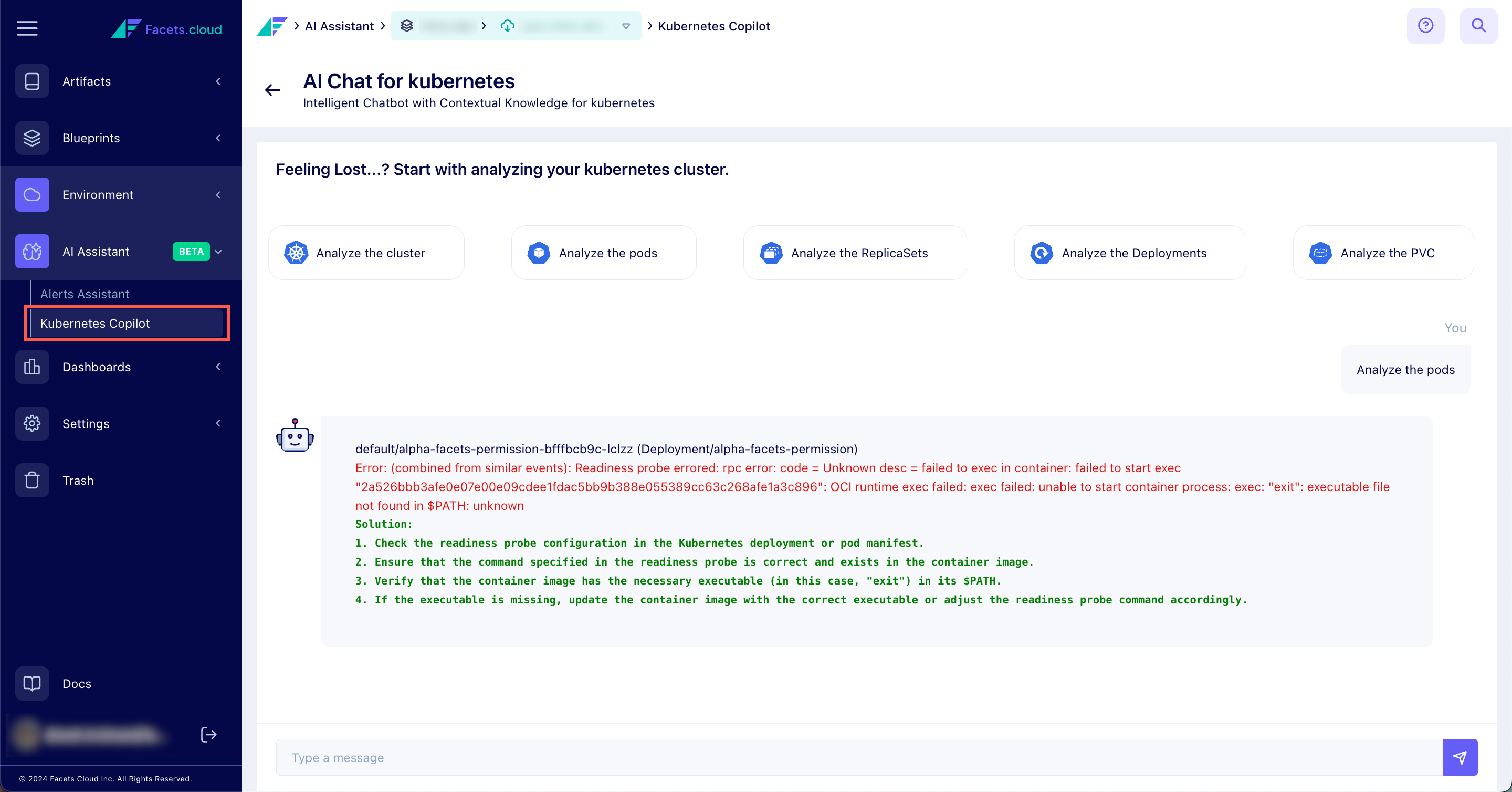
Task: Open the help question mark icon
Action: click(1426, 26)
